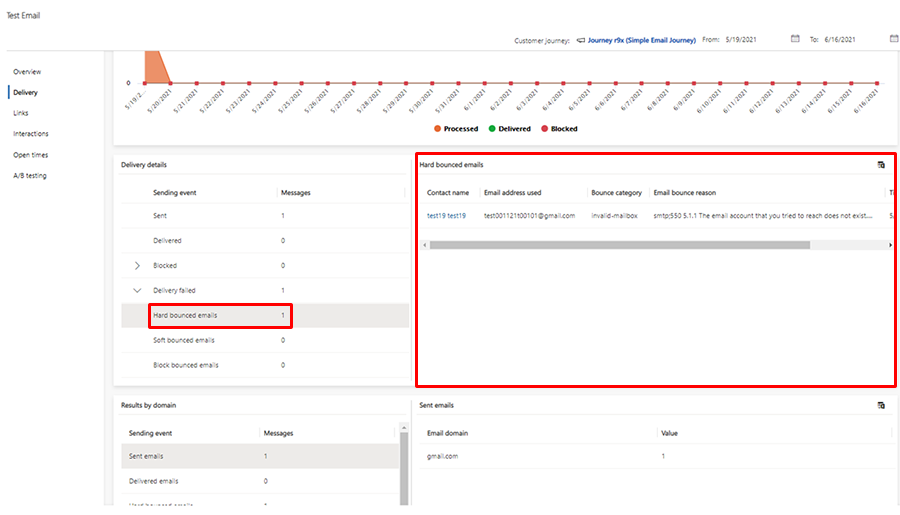
Task: Click Messages header in Results by domain
Action: (278, 433)
